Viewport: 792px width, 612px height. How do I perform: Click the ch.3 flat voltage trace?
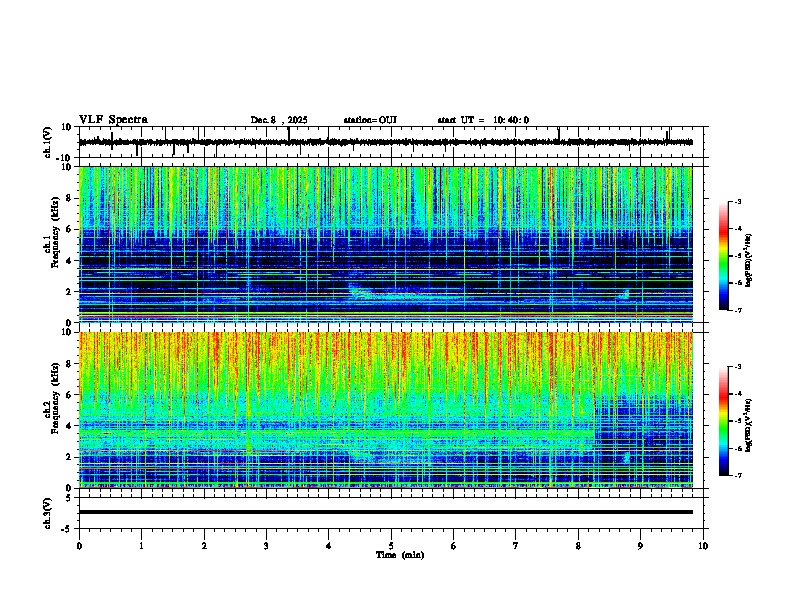click(386, 512)
